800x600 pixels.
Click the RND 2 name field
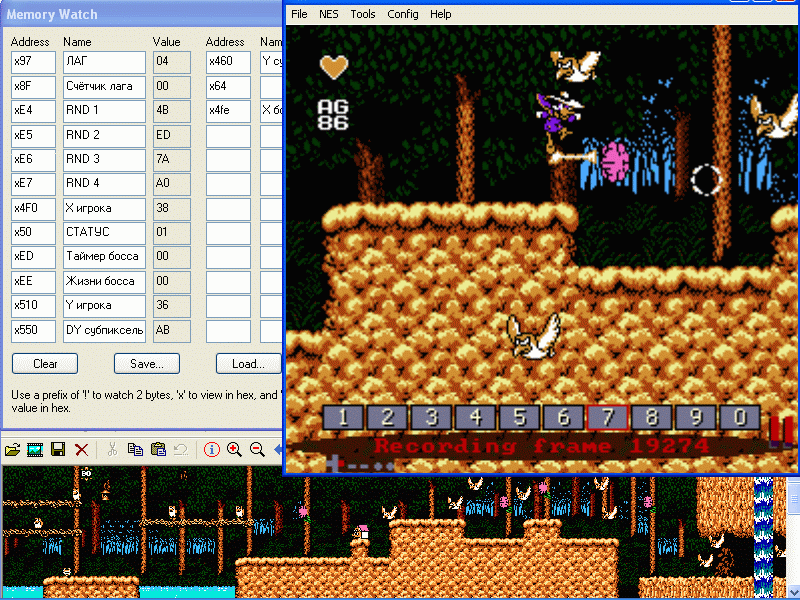pos(104,135)
